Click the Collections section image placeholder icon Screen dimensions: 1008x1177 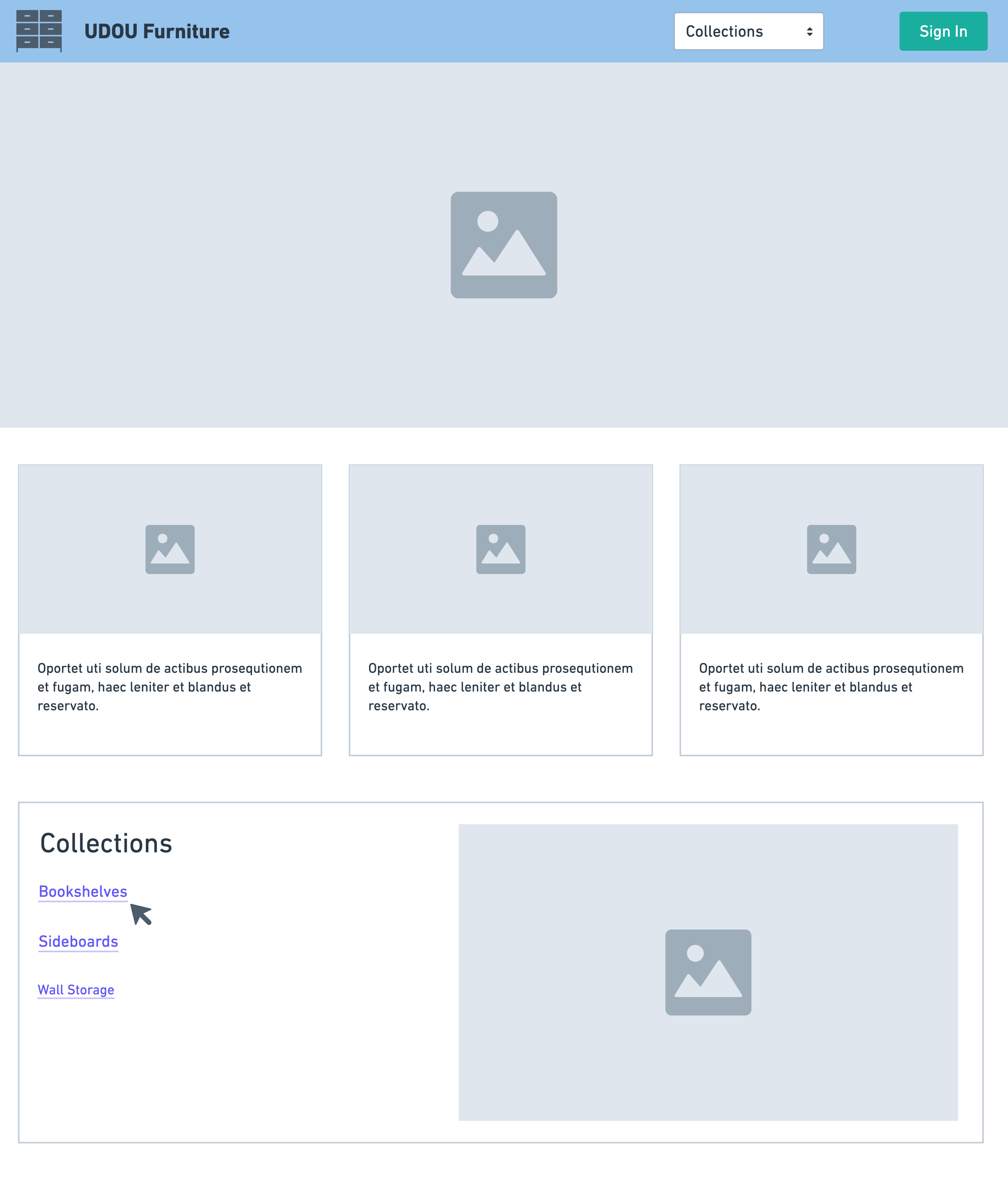click(708, 972)
